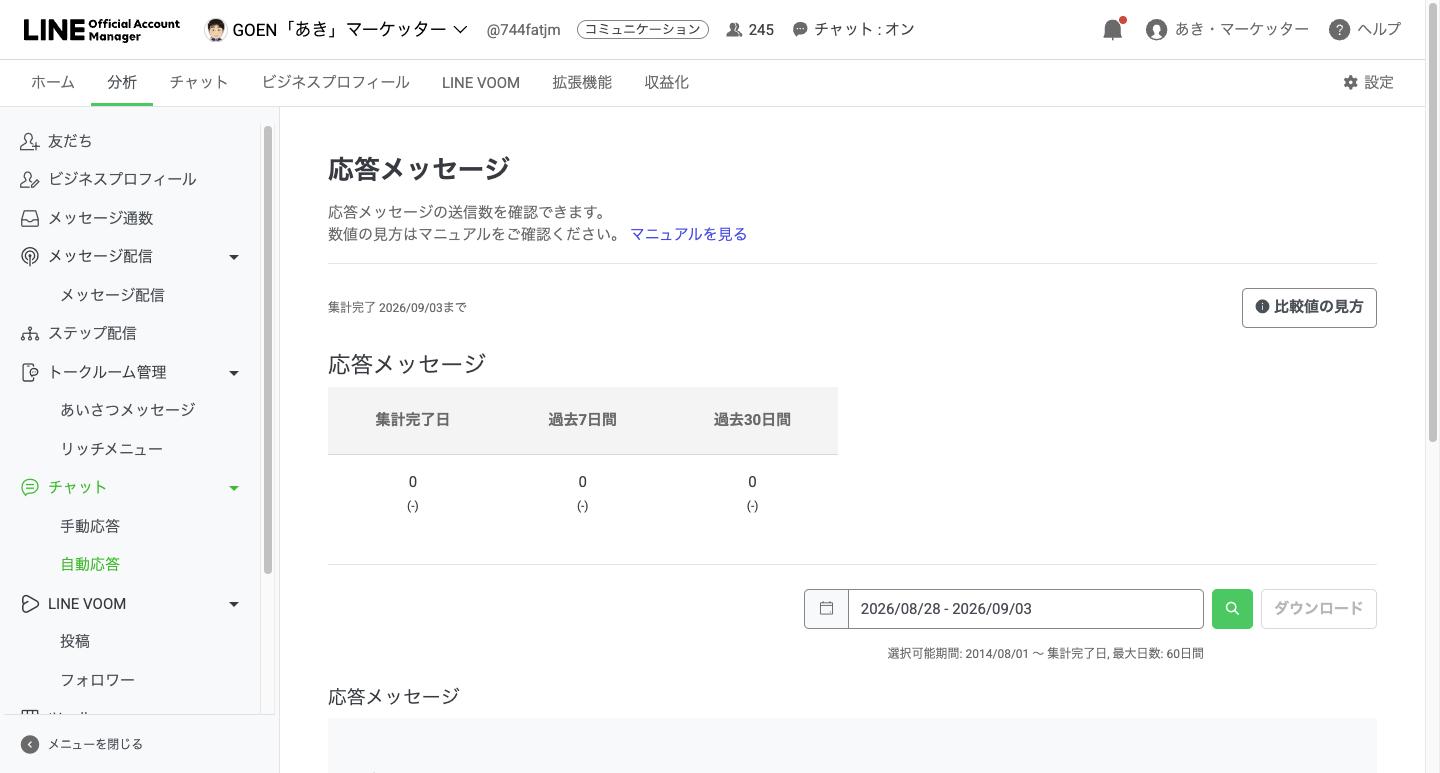Open the ホーム tab
1440x773 pixels.
pyautogui.click(x=53, y=83)
